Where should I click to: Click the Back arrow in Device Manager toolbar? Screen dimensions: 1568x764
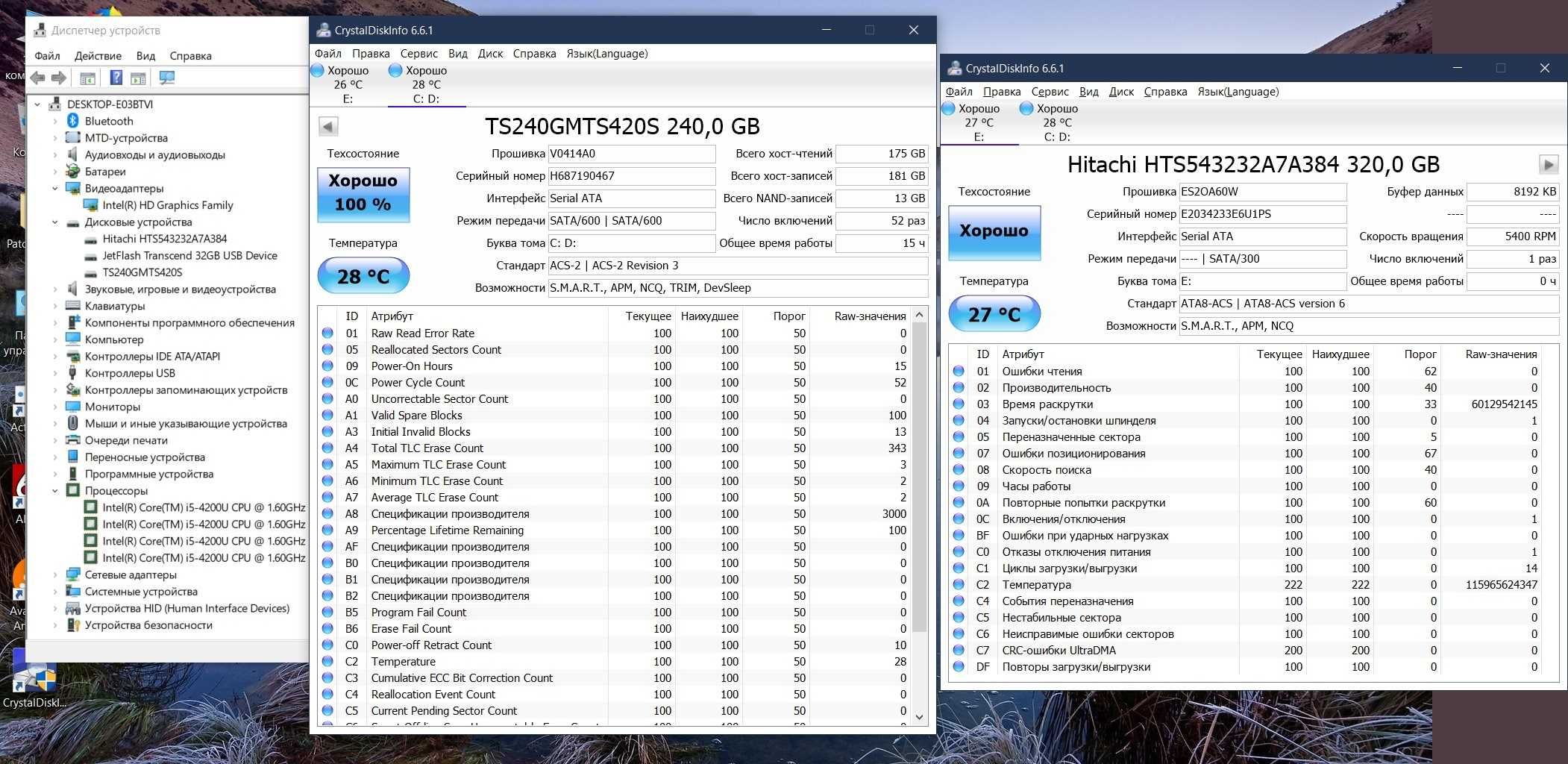(x=37, y=78)
